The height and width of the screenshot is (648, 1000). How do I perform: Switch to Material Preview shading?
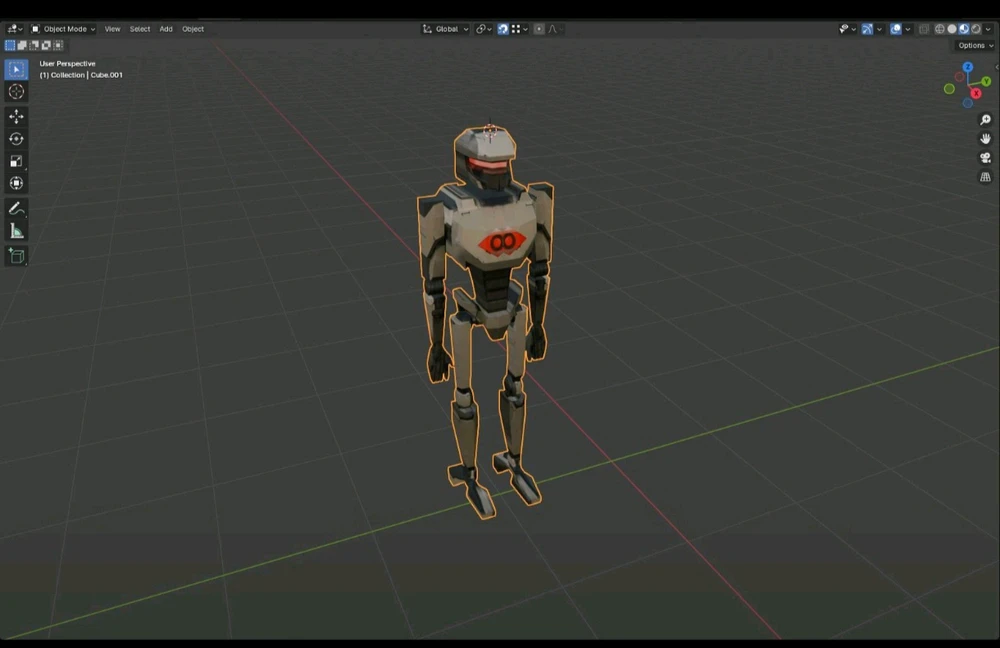coord(964,29)
